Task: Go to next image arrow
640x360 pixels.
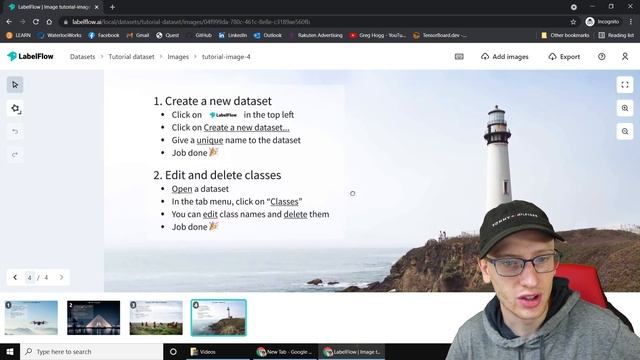Action: [x=61, y=278]
